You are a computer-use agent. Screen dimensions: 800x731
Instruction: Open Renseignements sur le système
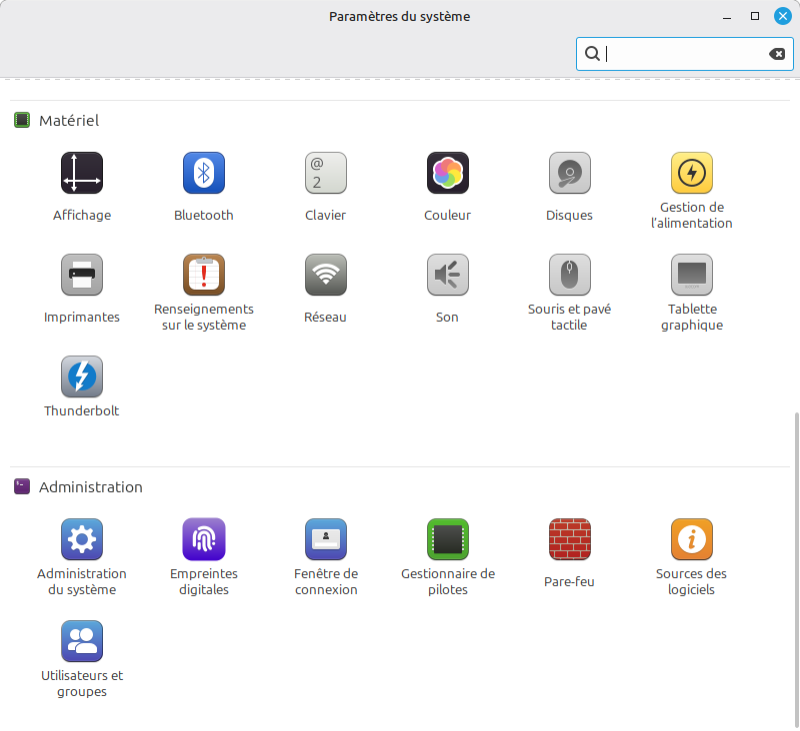[204, 275]
